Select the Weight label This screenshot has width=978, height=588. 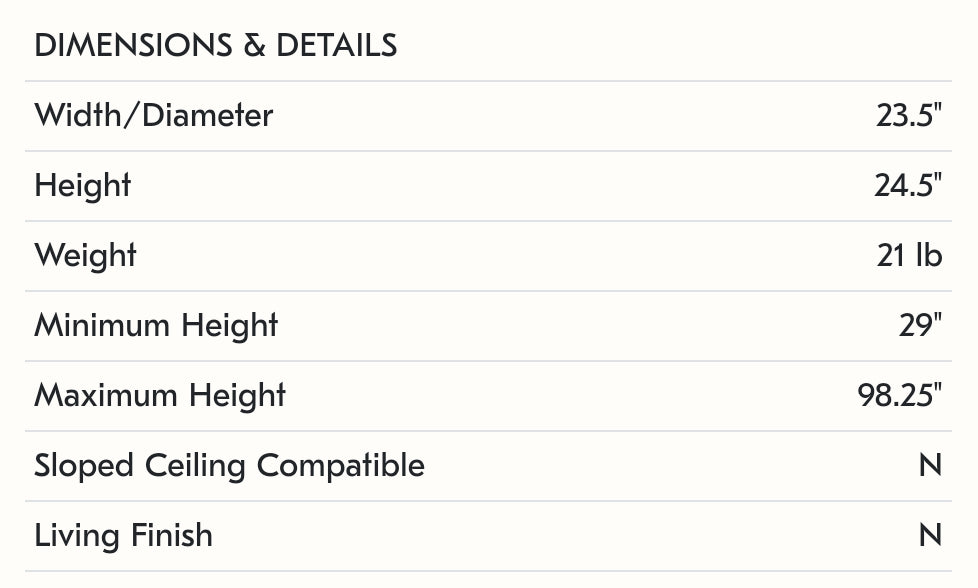coord(85,256)
